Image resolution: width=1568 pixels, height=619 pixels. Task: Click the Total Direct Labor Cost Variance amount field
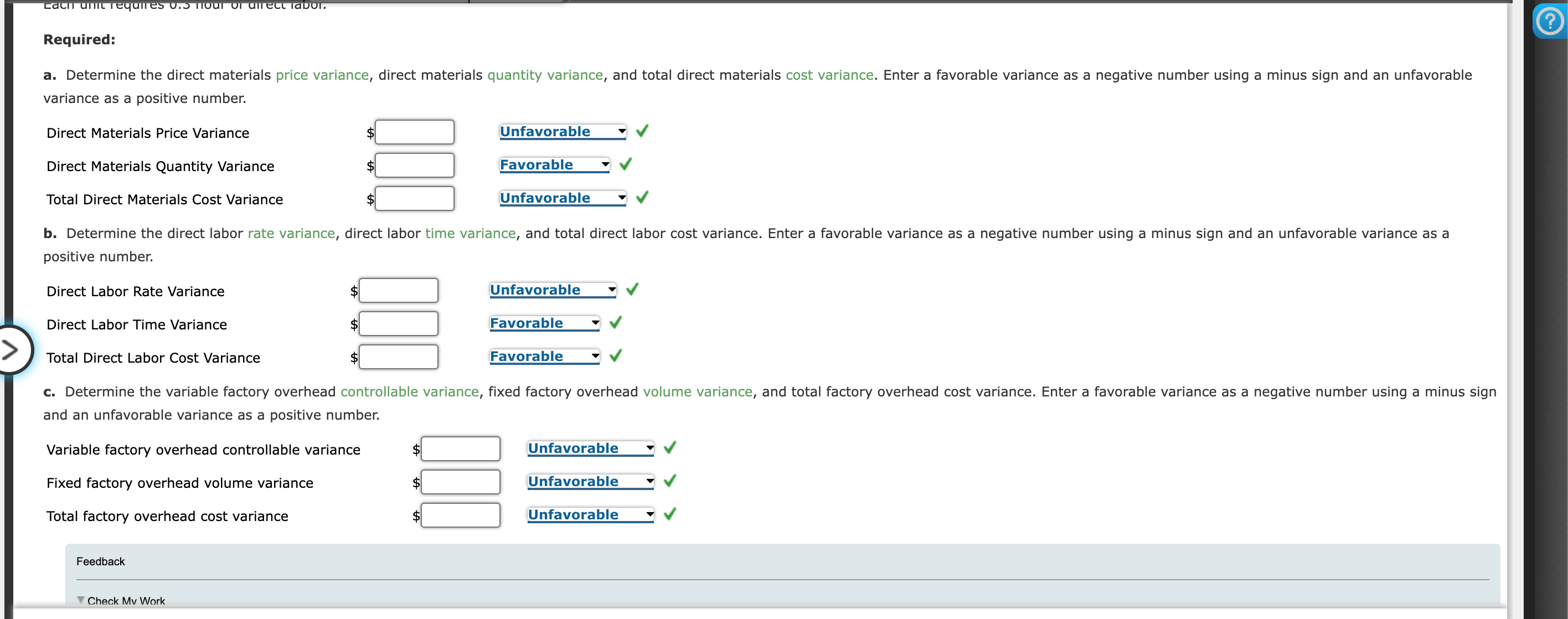tap(399, 357)
